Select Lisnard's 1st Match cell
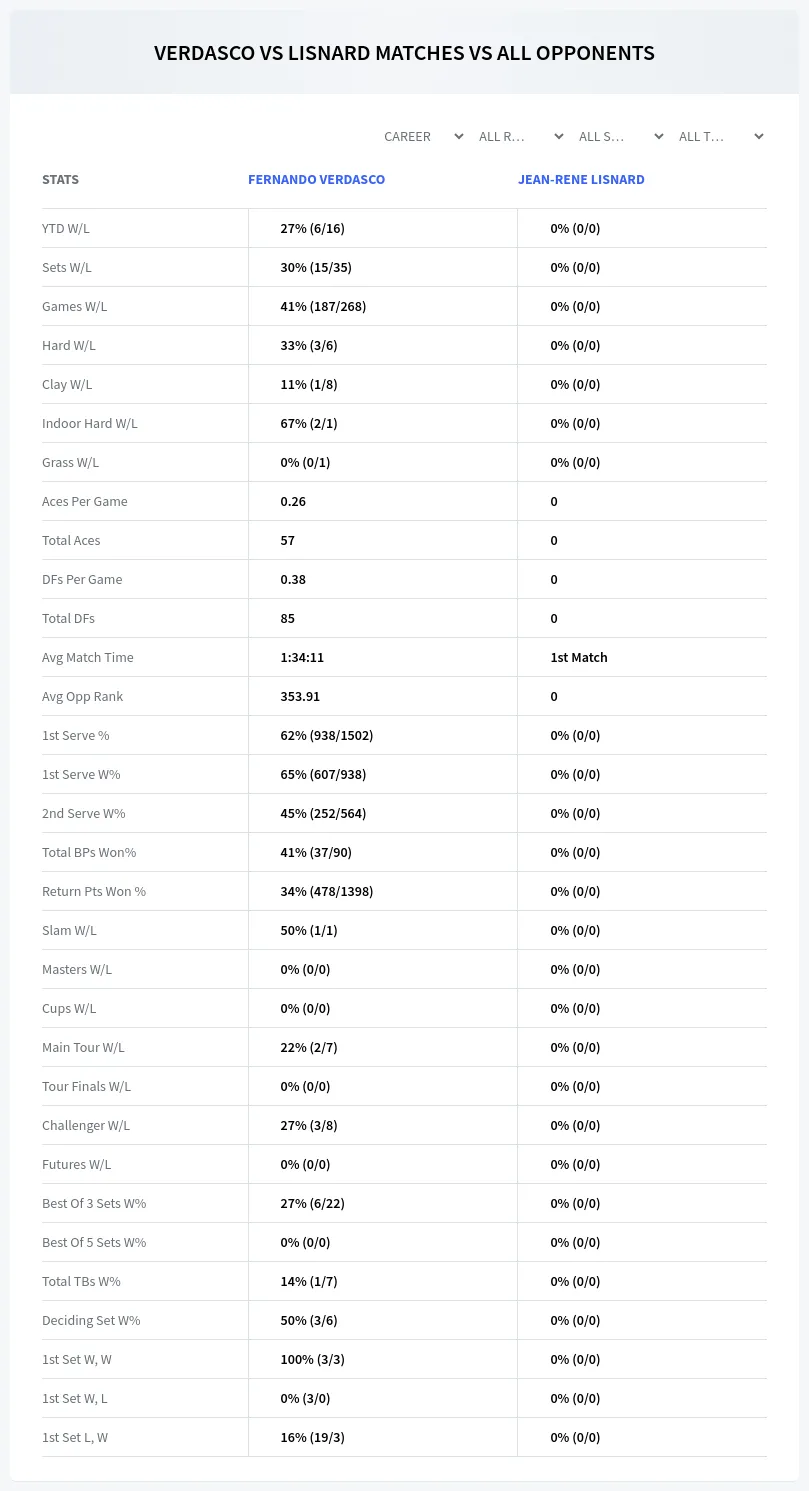The width and height of the screenshot is (809, 1491). coord(579,657)
